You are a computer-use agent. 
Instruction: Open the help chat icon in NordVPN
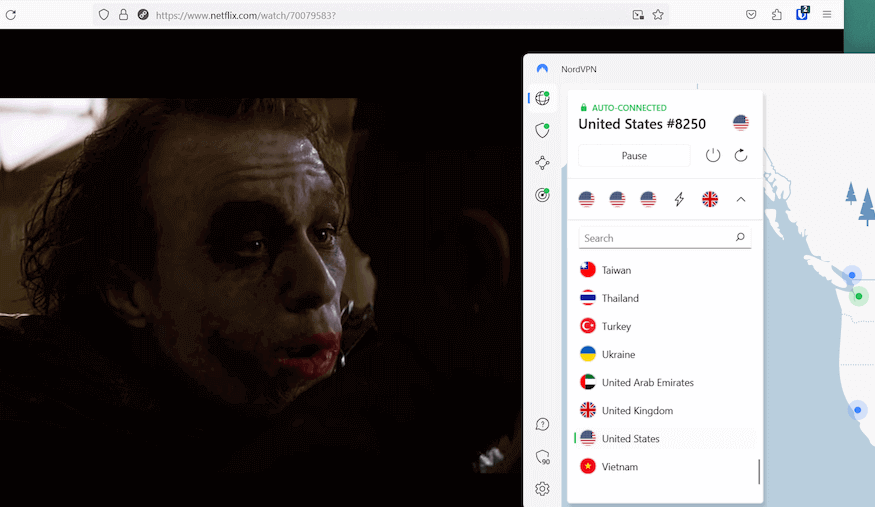[x=542, y=424]
